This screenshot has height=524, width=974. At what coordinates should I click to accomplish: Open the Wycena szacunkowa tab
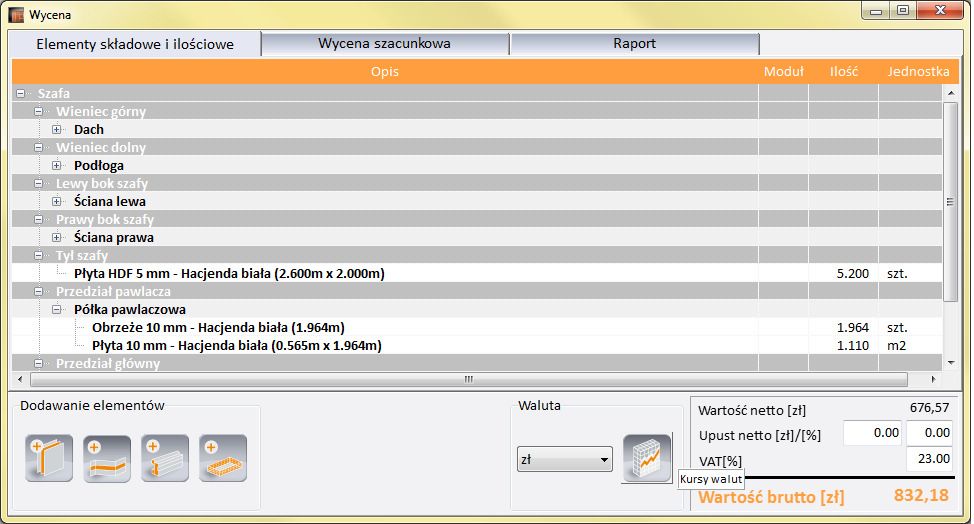tap(385, 43)
